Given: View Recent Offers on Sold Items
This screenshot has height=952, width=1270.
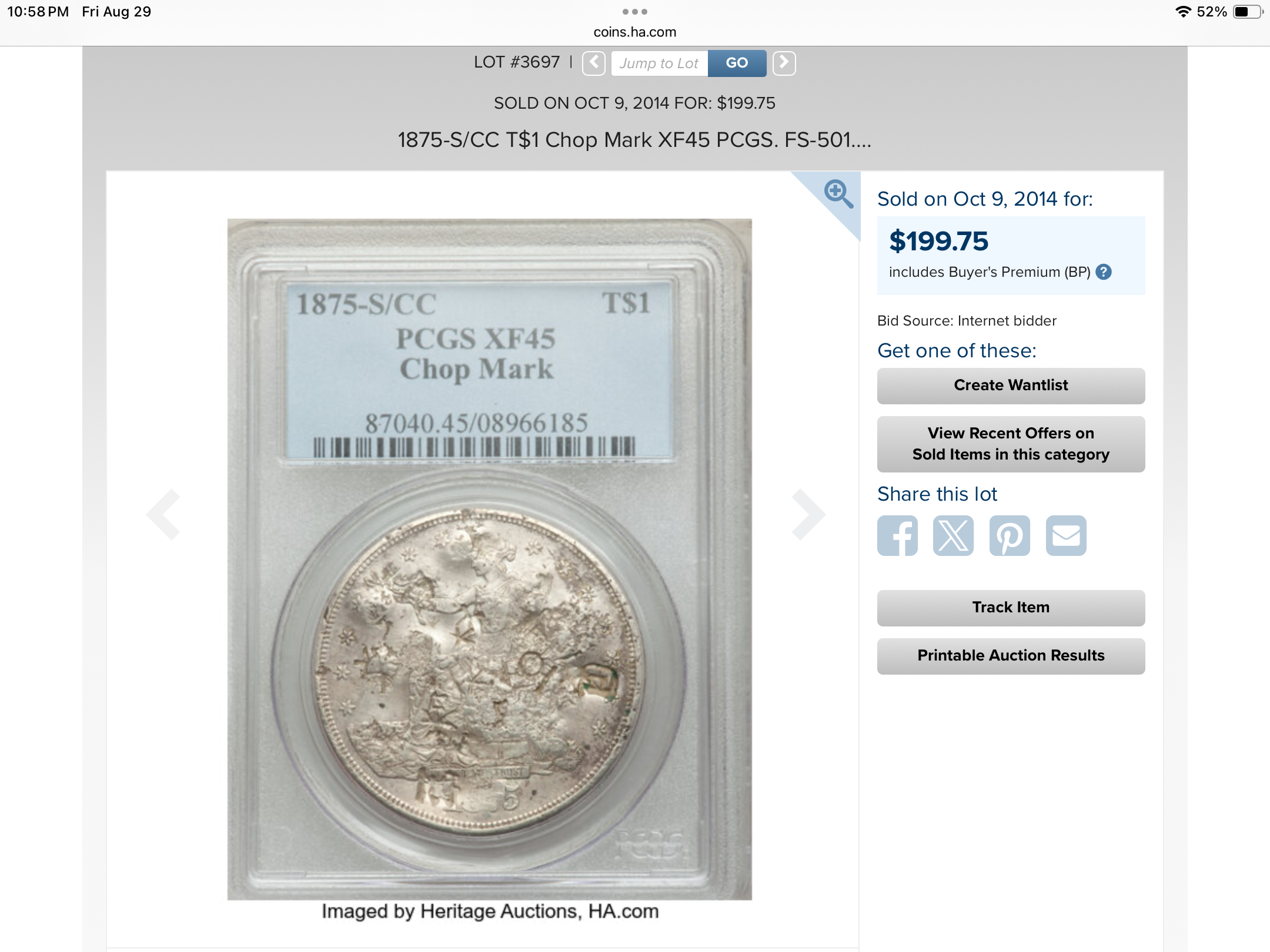Looking at the screenshot, I should (1011, 444).
